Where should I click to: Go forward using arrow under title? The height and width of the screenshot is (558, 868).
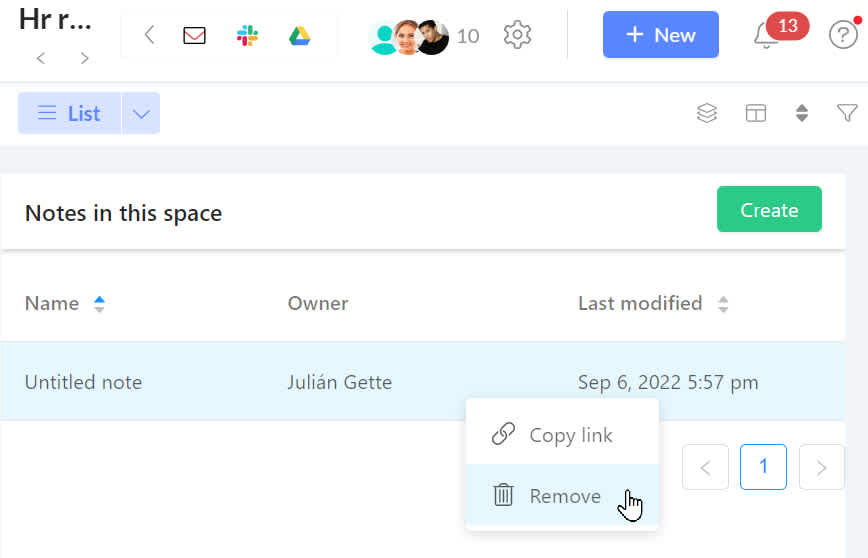(84, 58)
